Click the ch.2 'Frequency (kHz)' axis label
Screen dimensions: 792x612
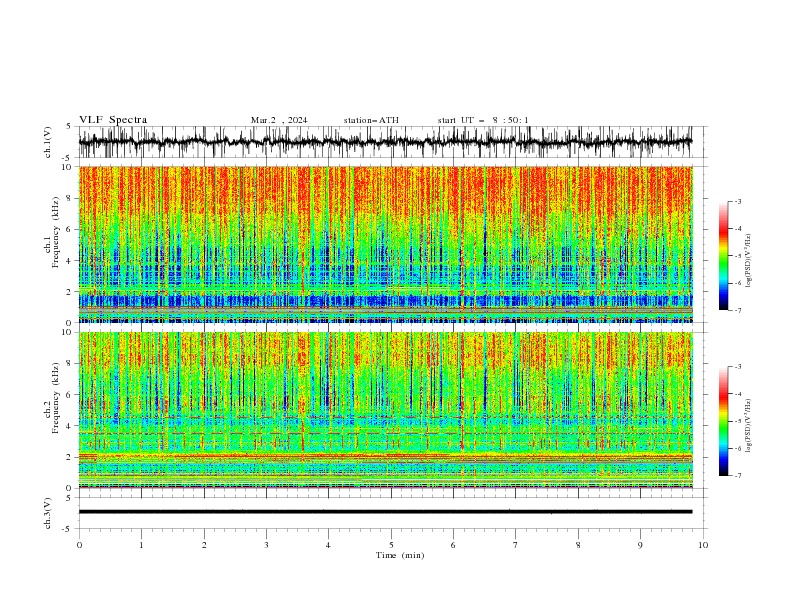[x=56, y=398]
